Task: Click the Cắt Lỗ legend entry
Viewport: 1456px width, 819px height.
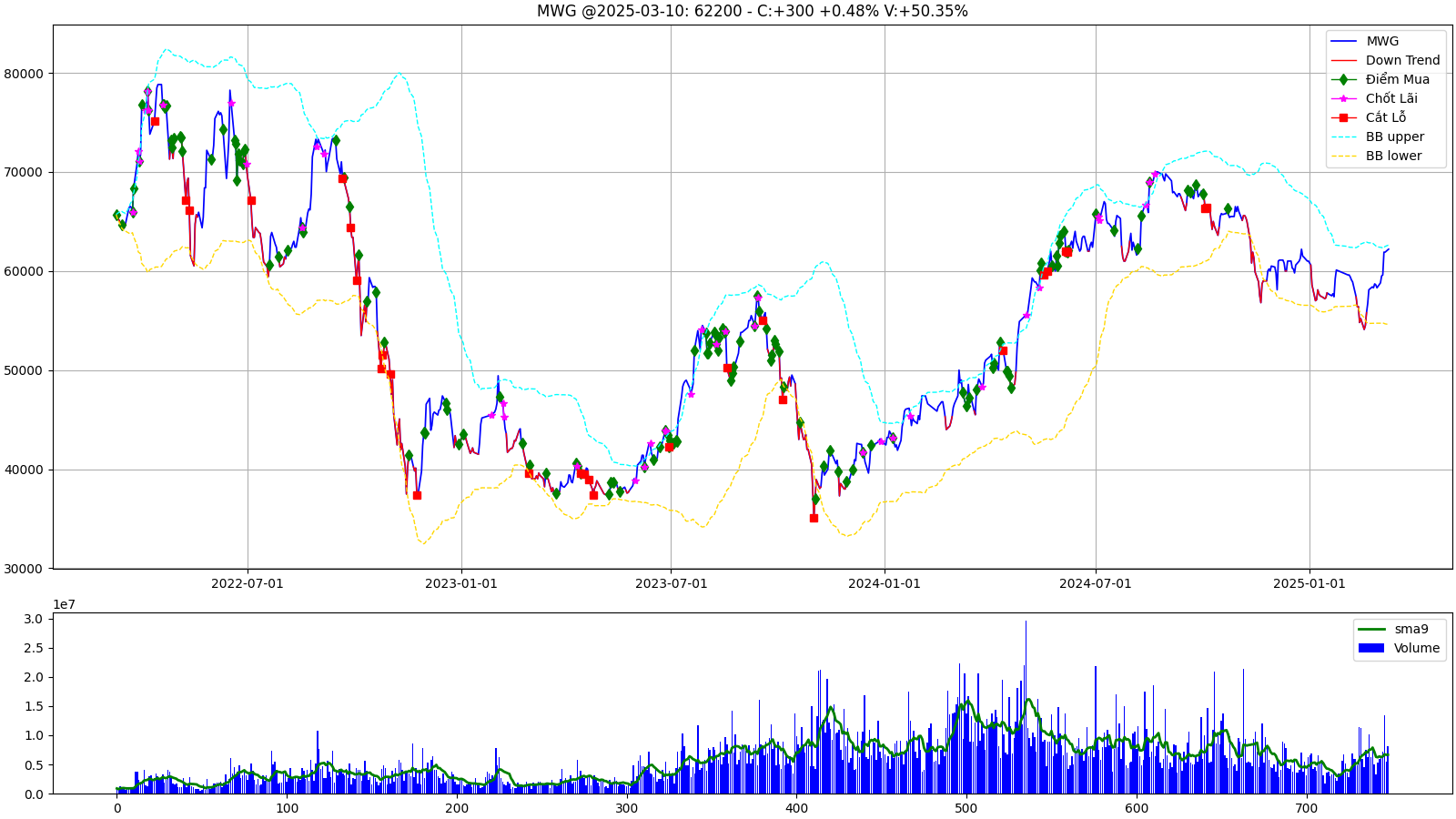Action: (1368, 117)
